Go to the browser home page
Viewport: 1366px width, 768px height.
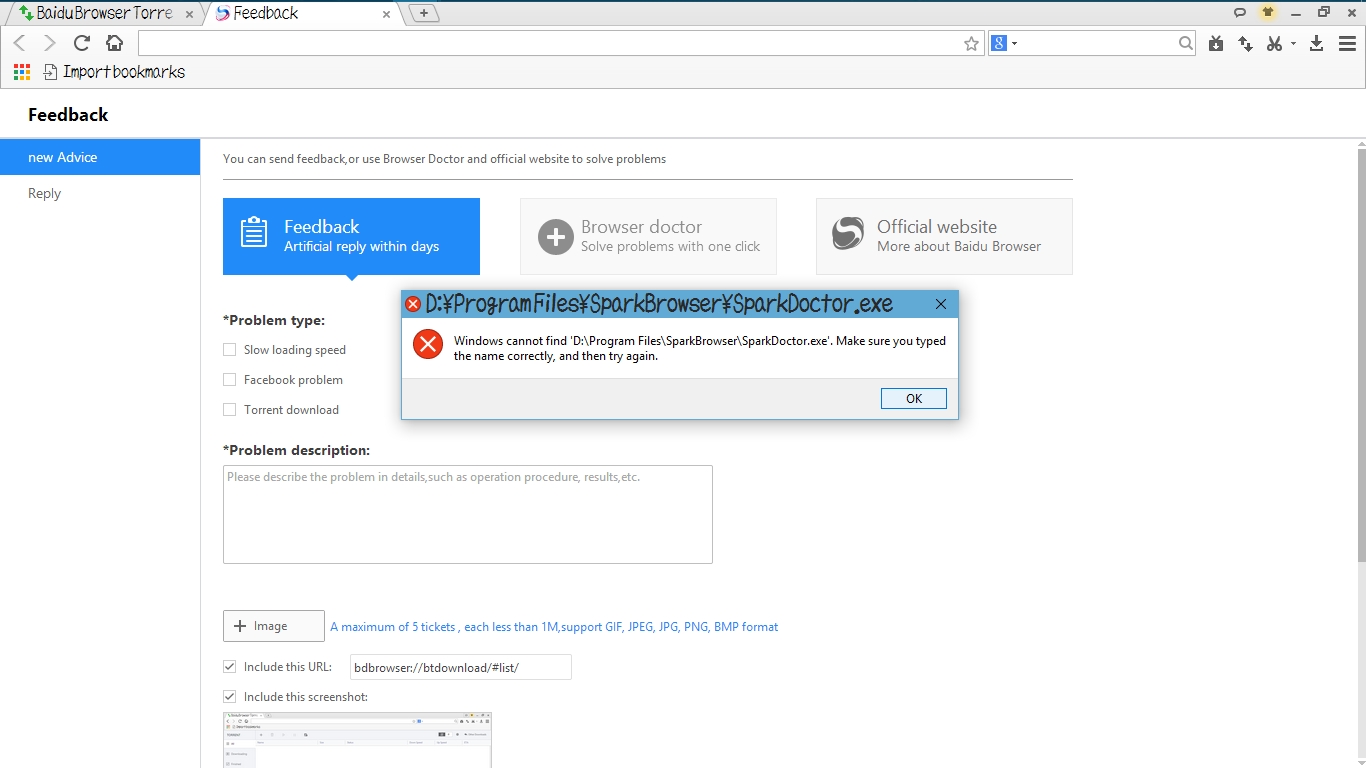(x=114, y=43)
